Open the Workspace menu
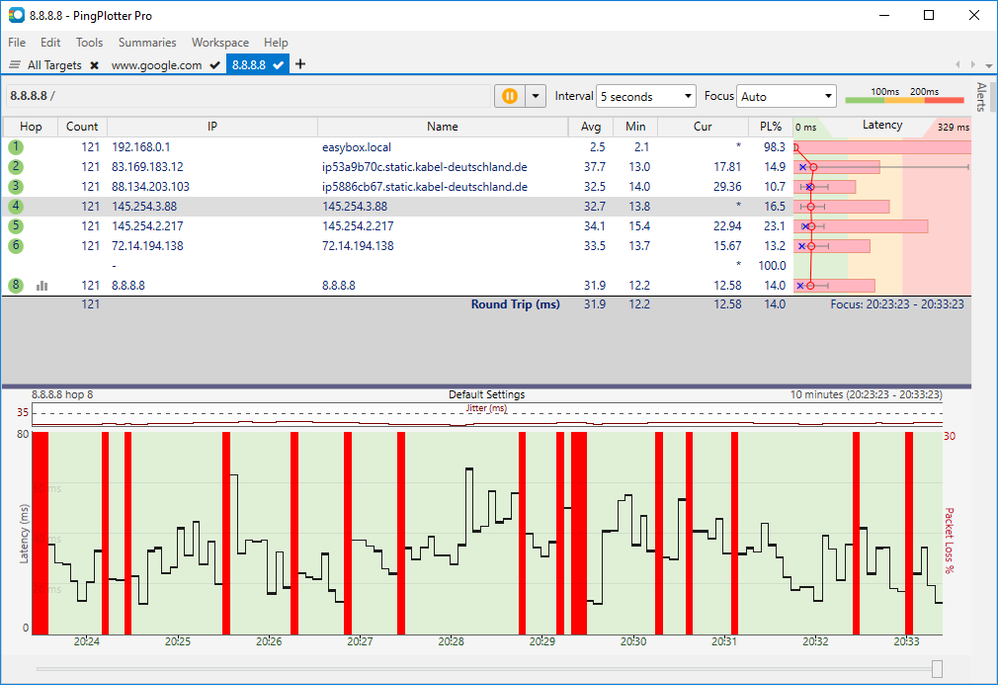 [220, 43]
